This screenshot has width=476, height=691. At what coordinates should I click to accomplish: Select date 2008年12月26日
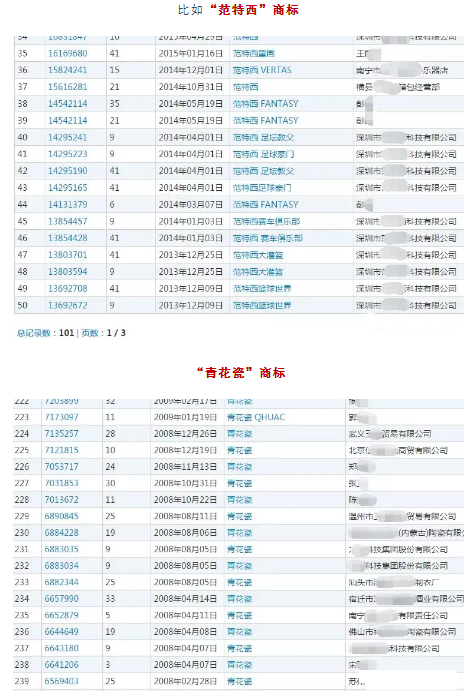(185, 434)
